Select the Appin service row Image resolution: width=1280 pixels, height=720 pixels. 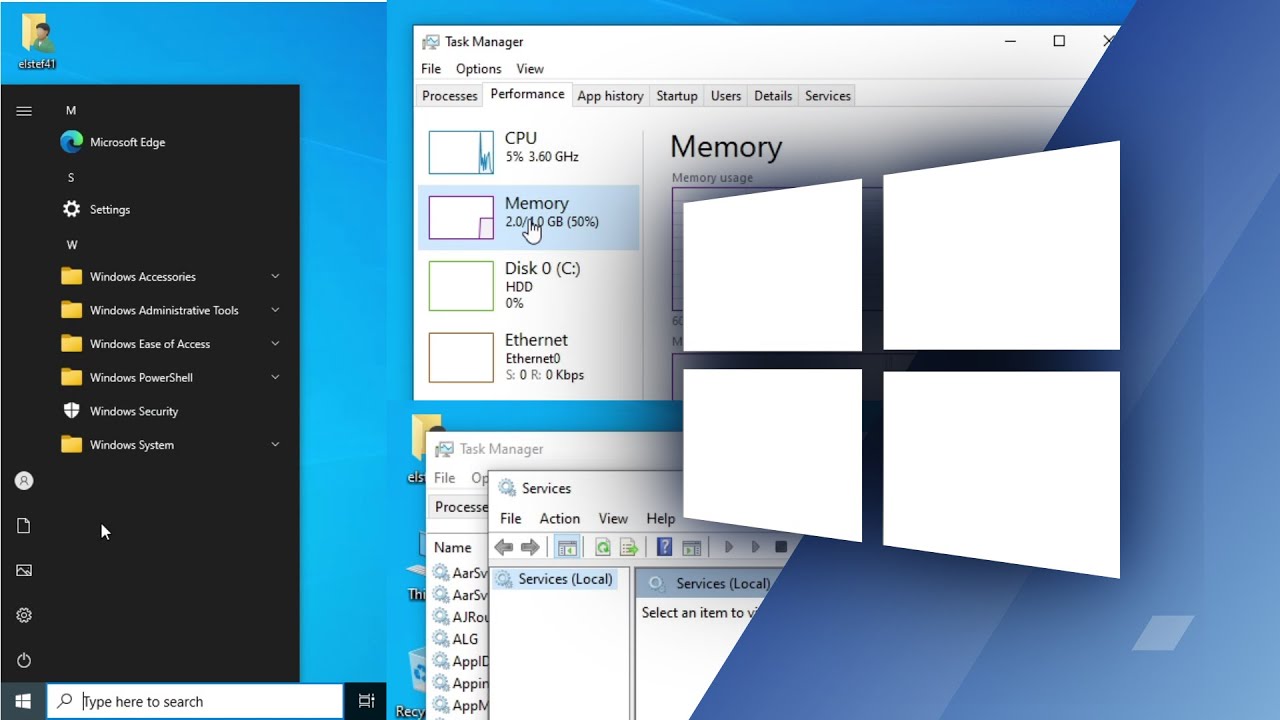459,683
